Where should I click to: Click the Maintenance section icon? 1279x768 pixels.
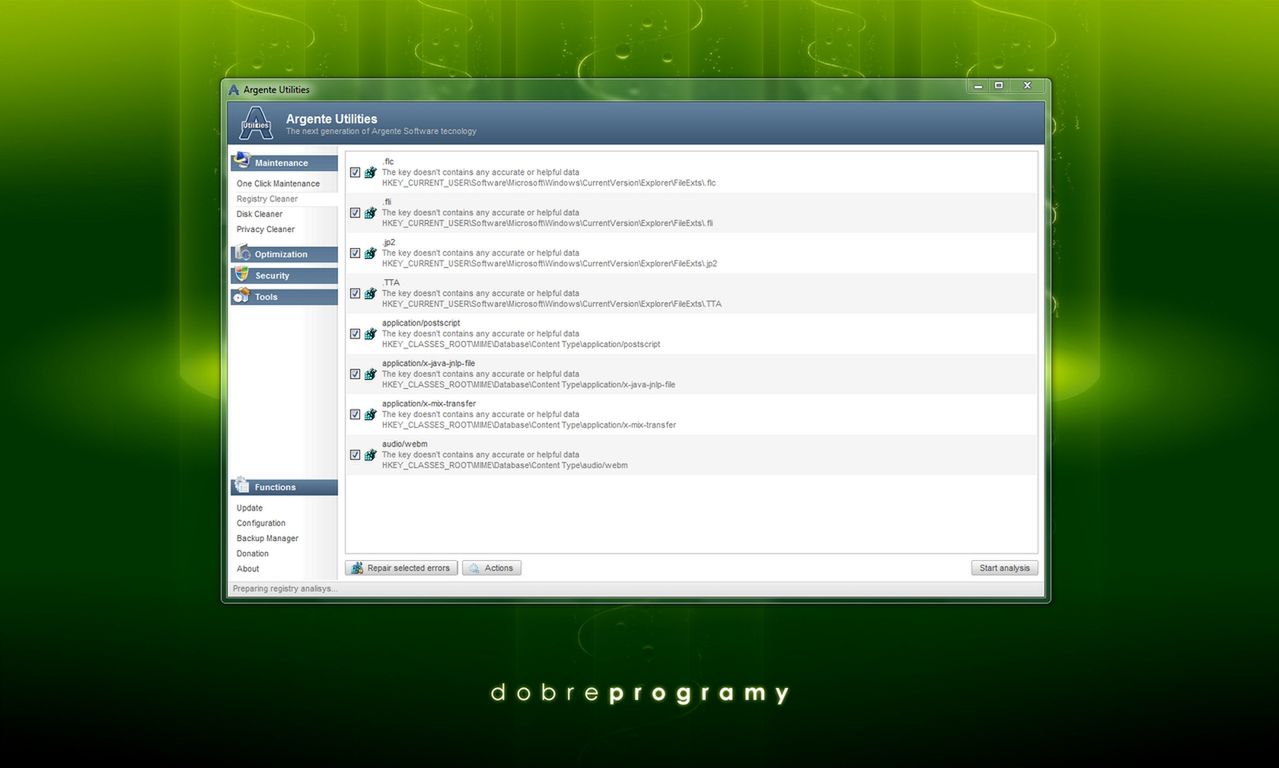click(241, 161)
